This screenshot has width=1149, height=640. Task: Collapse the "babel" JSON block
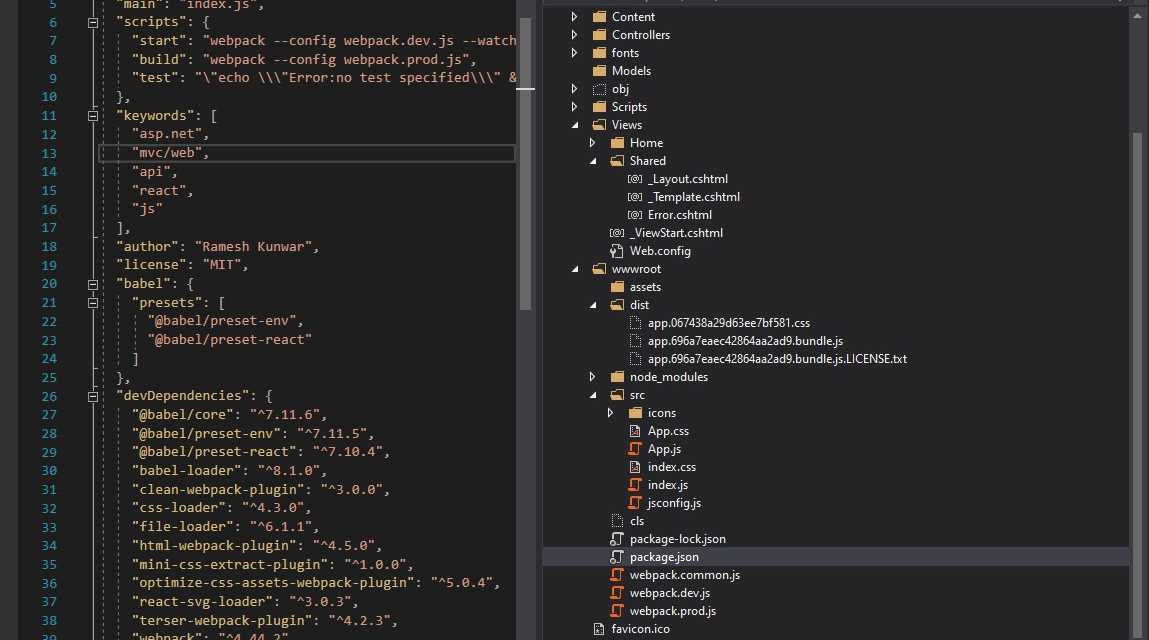92,284
